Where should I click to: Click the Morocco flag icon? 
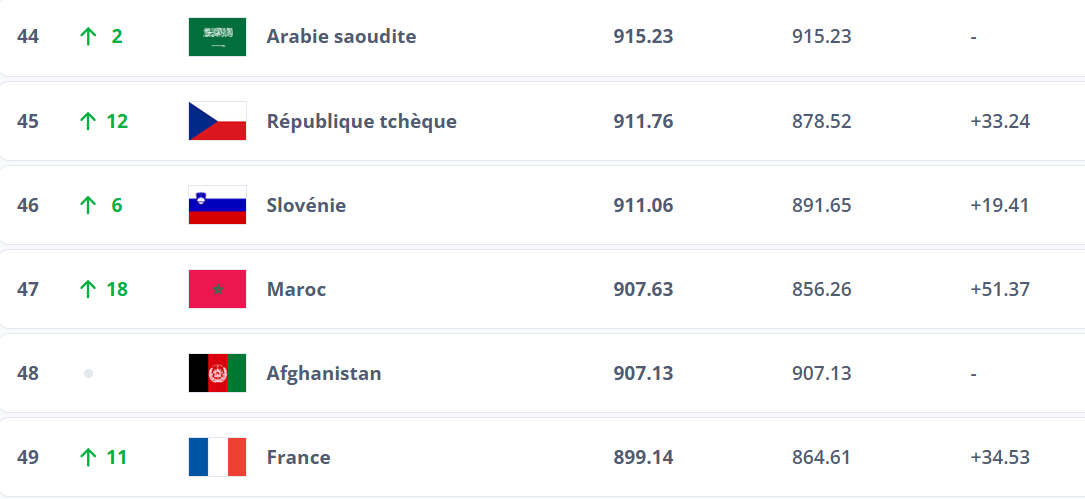217,289
